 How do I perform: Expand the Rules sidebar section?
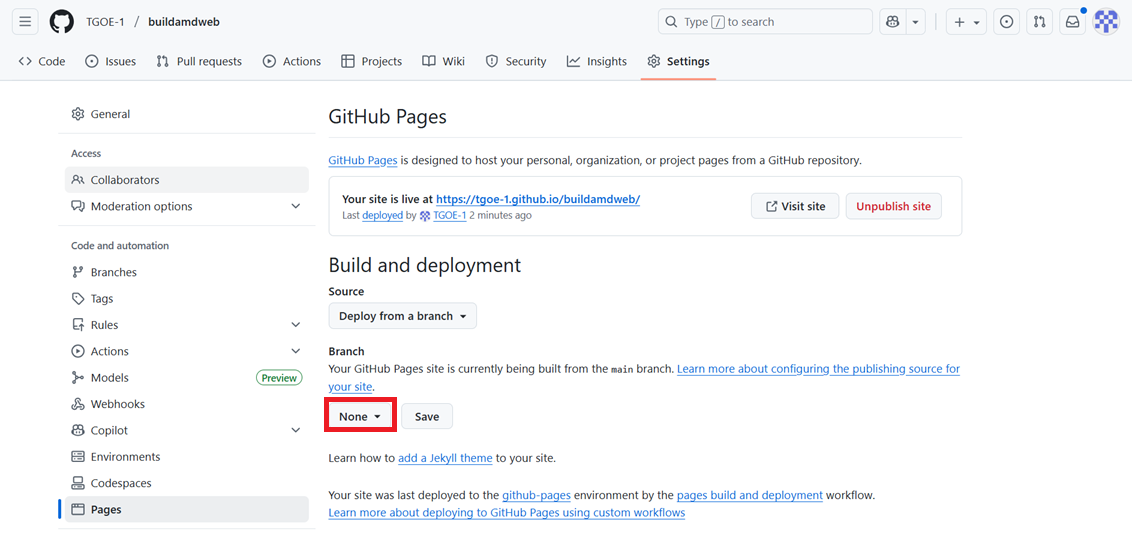[295, 325]
